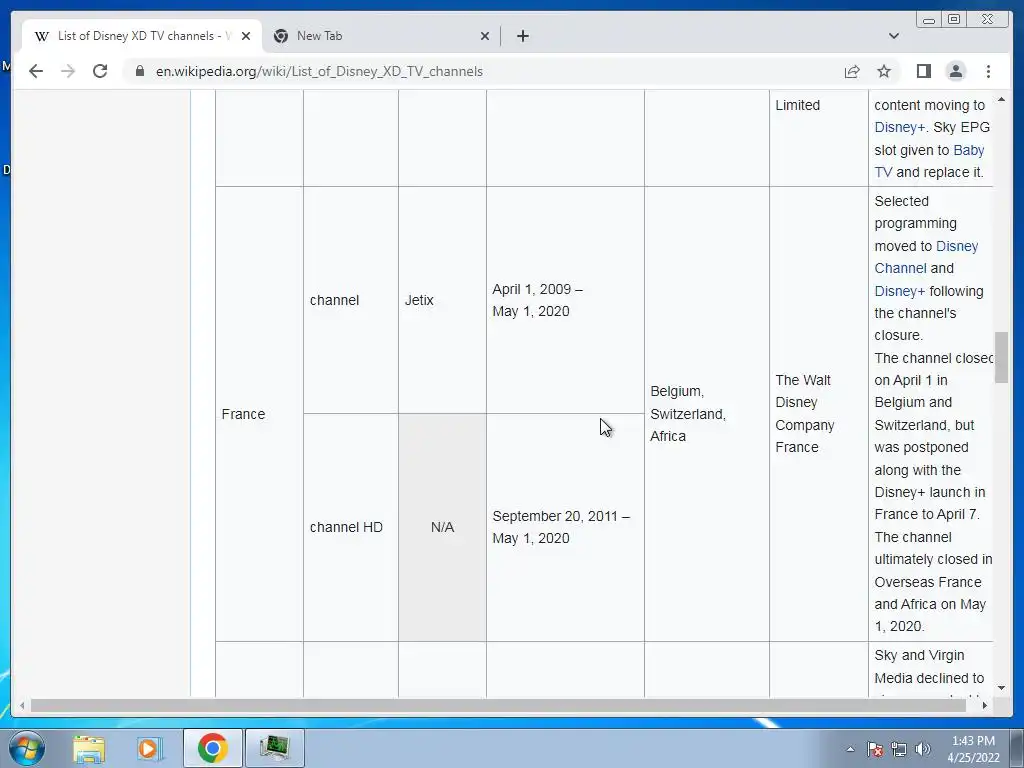View site info via lock icon
Viewport: 1024px width, 768px height.
[x=139, y=71]
